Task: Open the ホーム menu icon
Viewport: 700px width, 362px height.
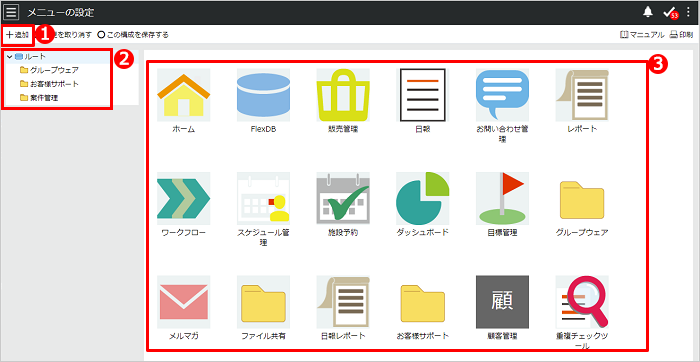Action: [183, 95]
